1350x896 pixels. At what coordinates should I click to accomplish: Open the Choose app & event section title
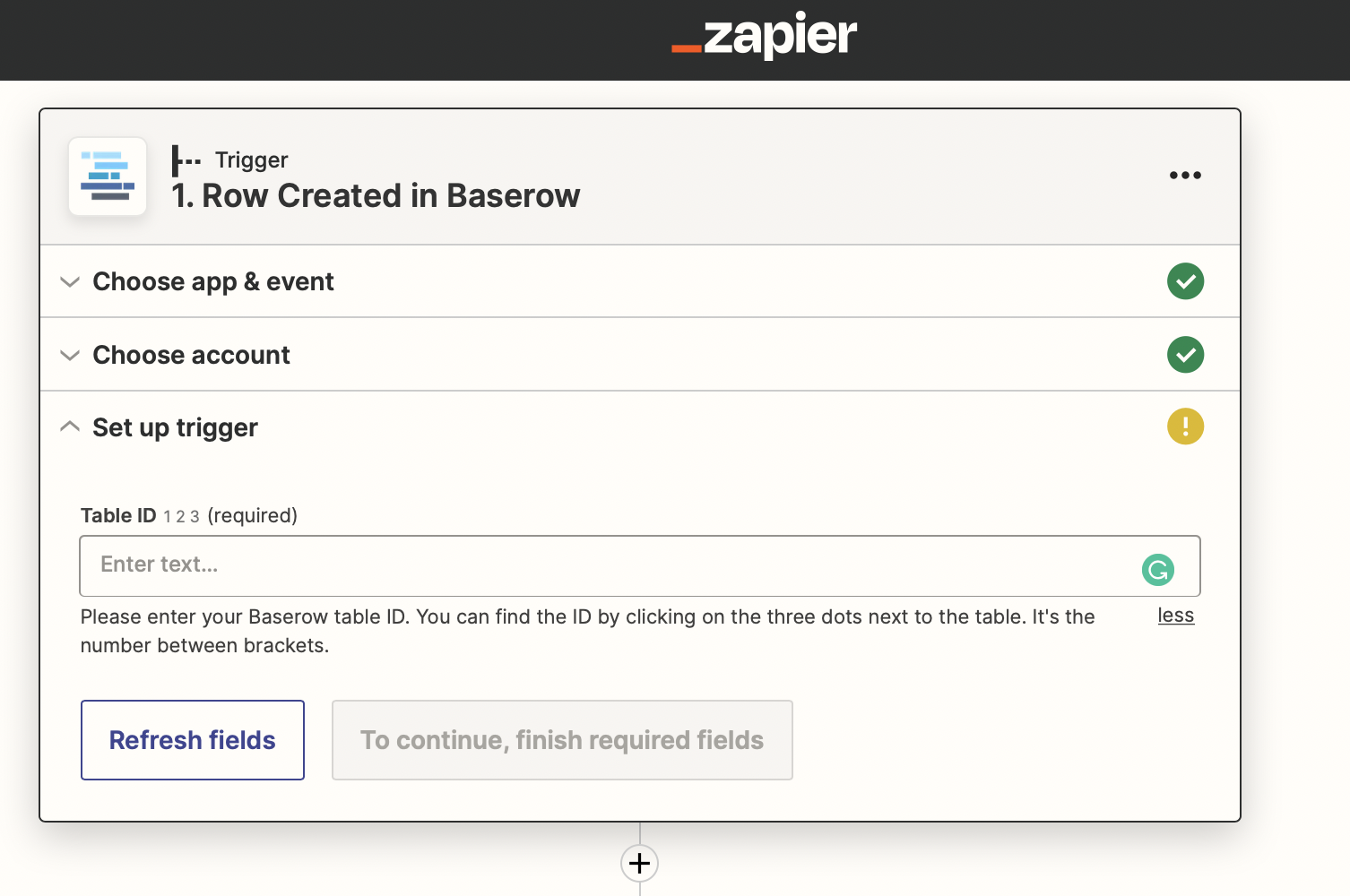(x=213, y=282)
